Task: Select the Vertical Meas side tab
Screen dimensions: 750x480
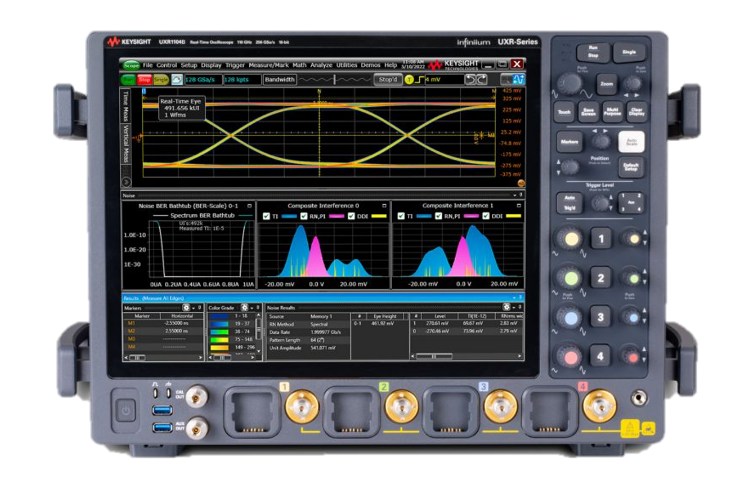Action: pos(126,144)
